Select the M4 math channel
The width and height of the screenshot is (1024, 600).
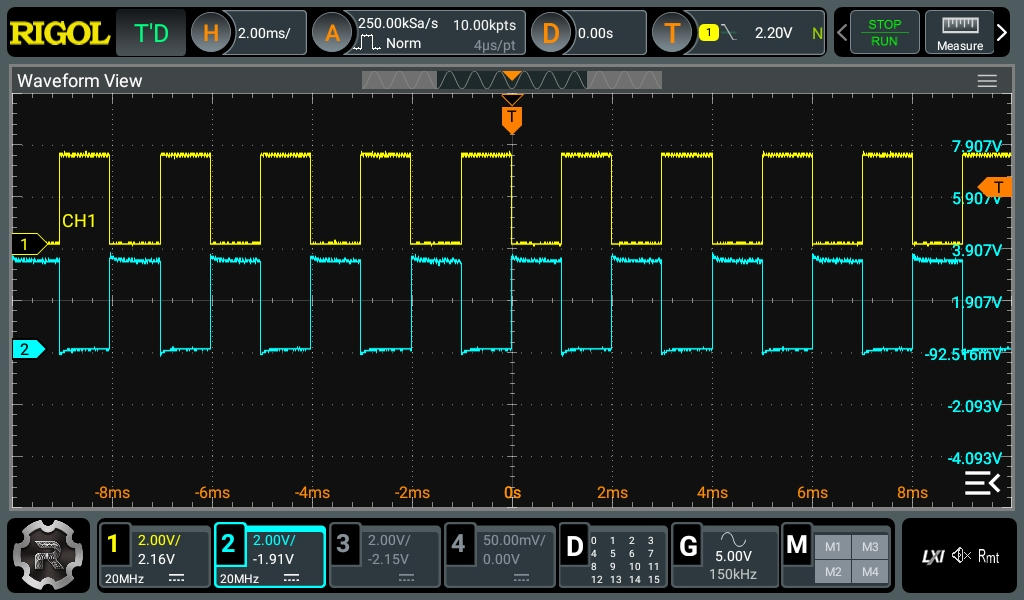coord(869,571)
